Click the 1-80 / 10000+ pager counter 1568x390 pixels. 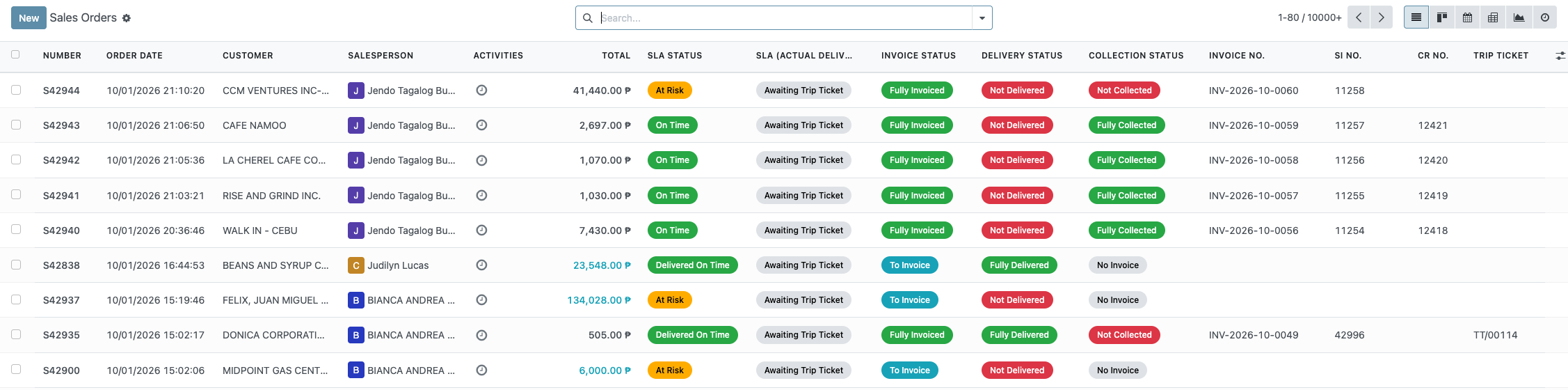tap(1309, 17)
